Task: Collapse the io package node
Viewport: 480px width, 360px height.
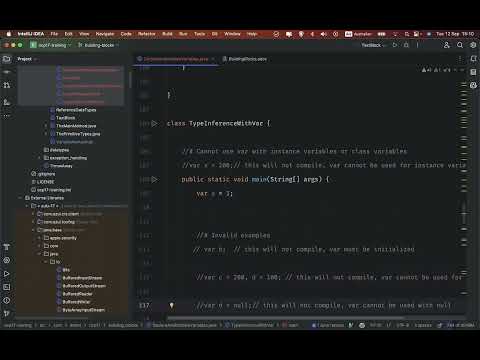Action: click(46, 262)
